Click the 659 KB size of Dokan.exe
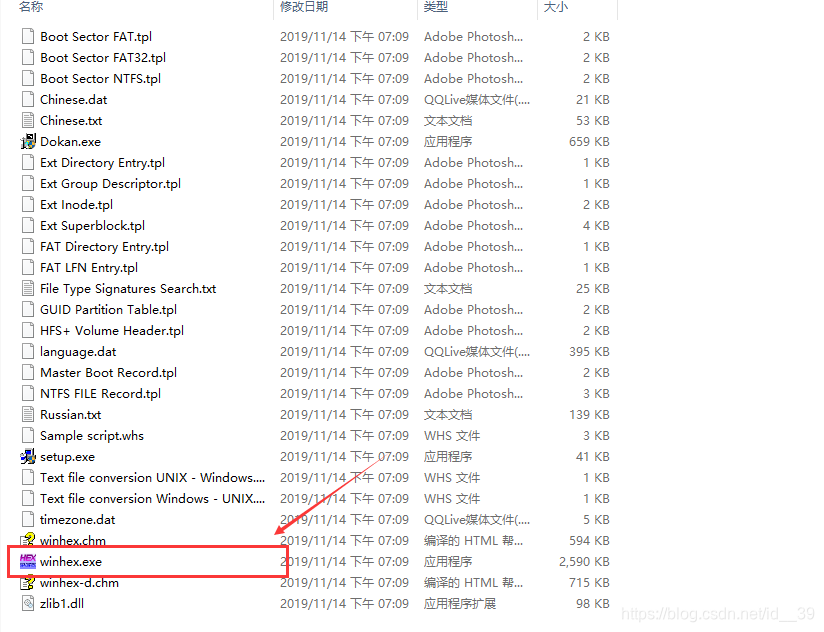Screen dimensions: 824x632 tap(589, 141)
